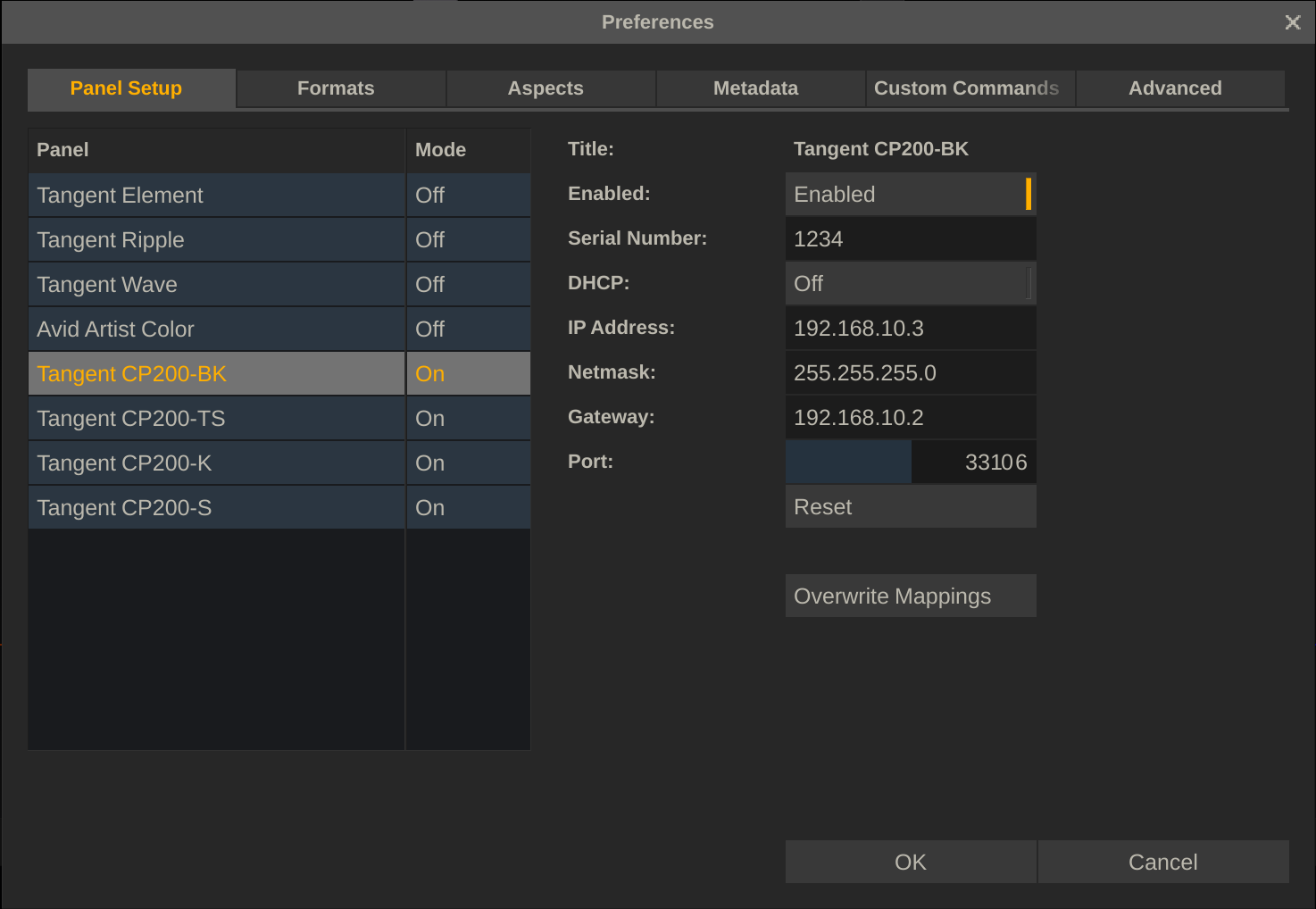Viewport: 1316px width, 909px height.
Task: Click the Reset button
Action: [x=911, y=506]
